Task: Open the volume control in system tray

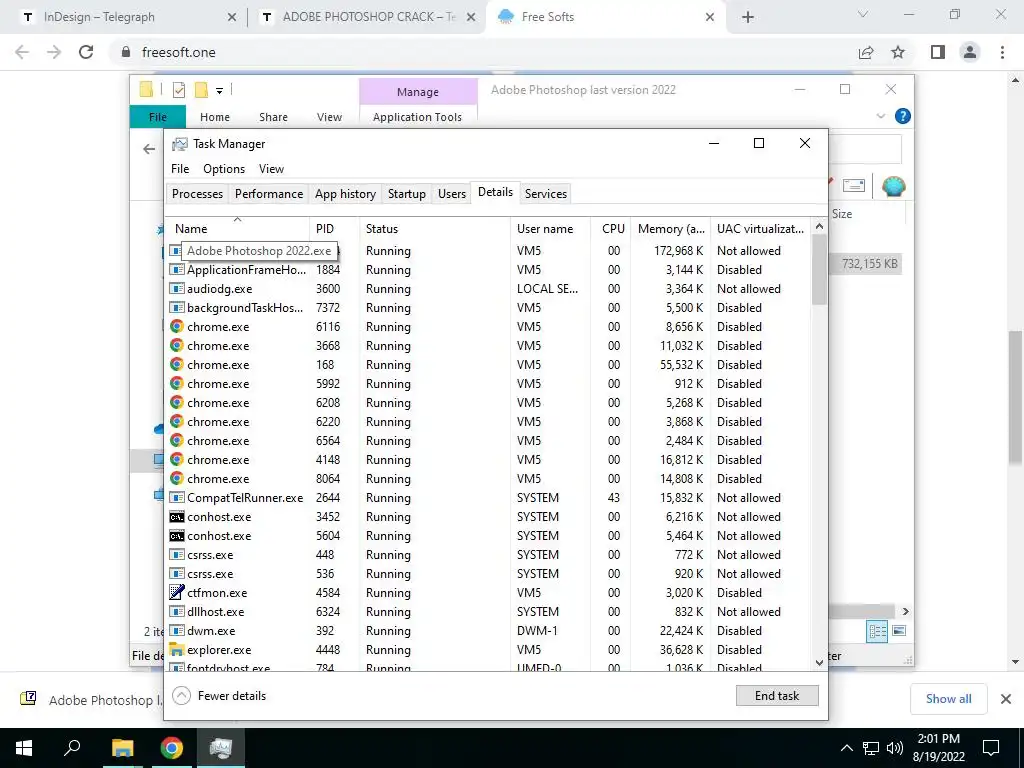Action: [x=895, y=748]
